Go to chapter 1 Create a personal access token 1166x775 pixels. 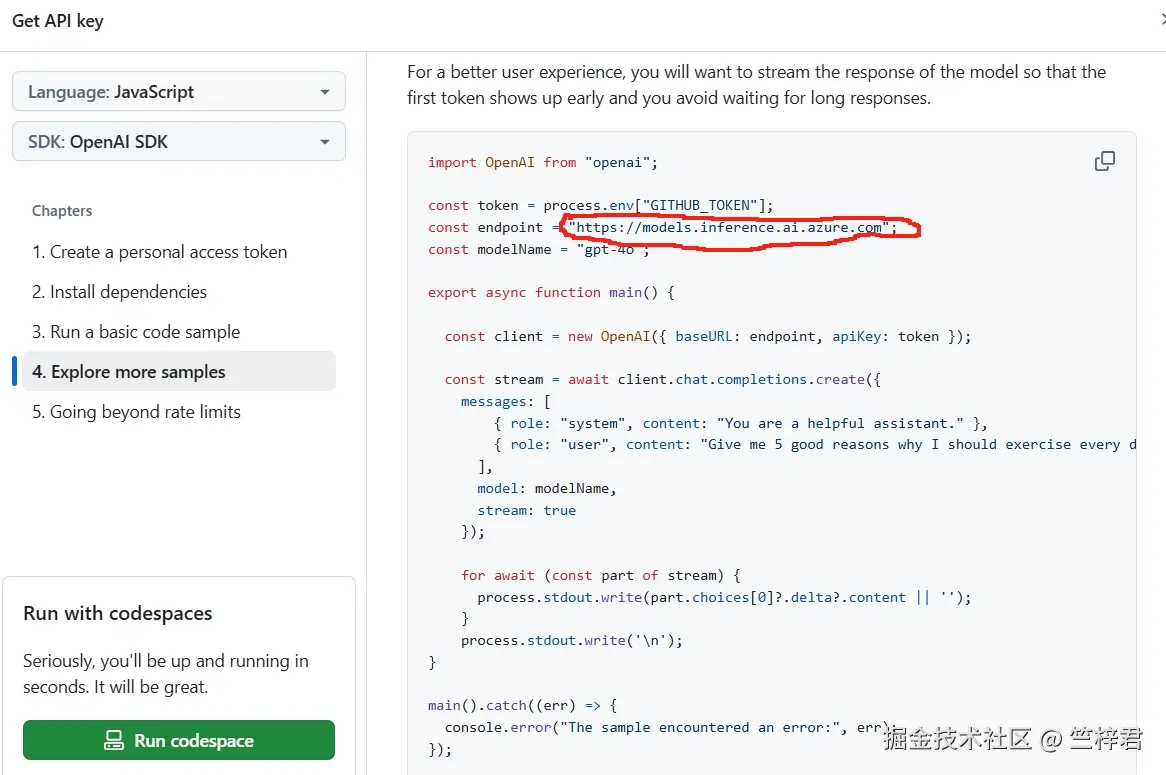click(x=159, y=252)
